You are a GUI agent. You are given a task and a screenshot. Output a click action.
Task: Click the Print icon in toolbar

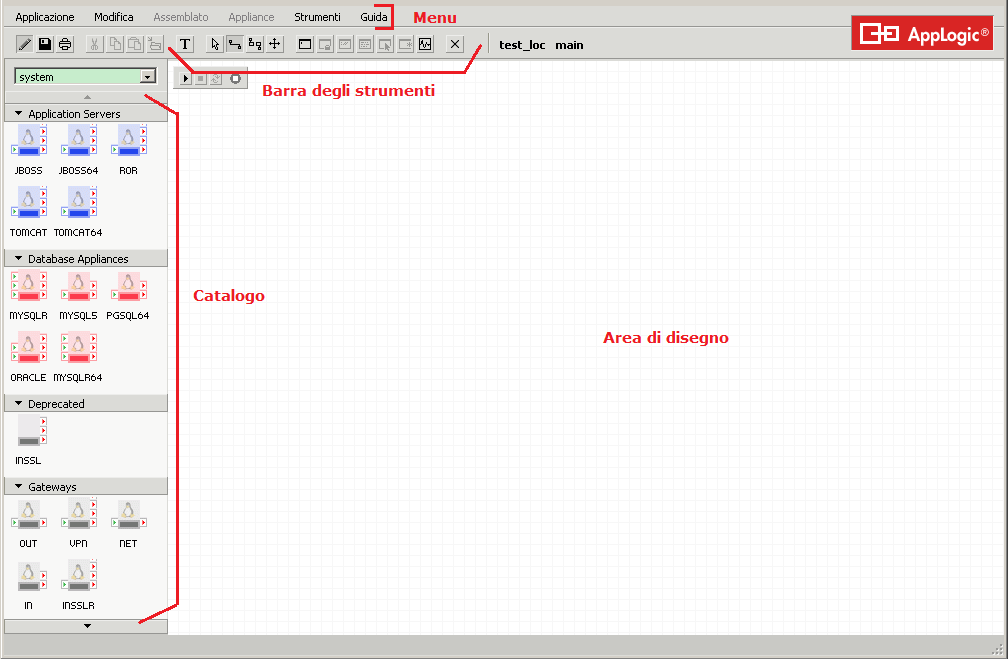pyautogui.click(x=65, y=44)
